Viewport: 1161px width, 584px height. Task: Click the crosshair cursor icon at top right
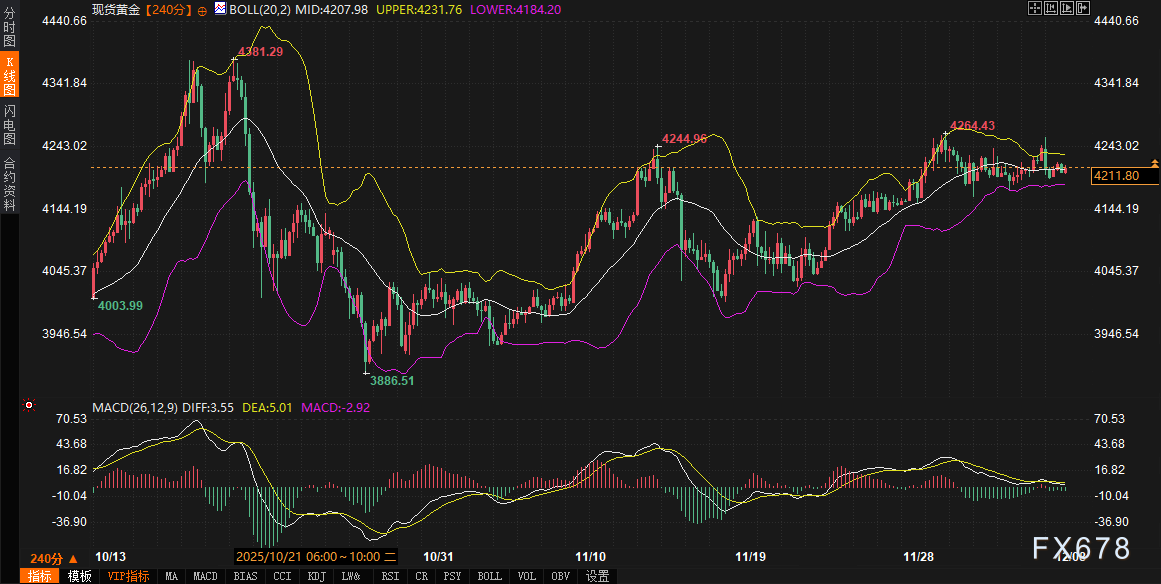[x=1035, y=8]
